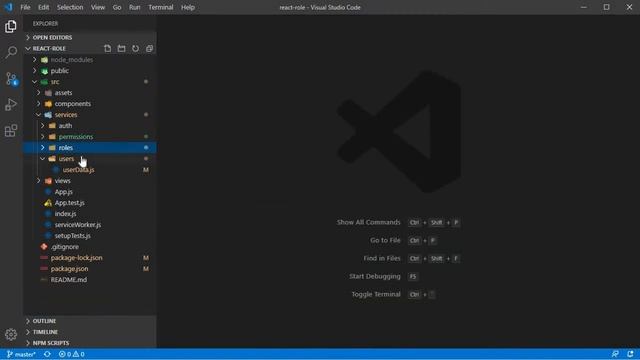
Task: Close the Visual Studio Code window
Action: (629, 7)
